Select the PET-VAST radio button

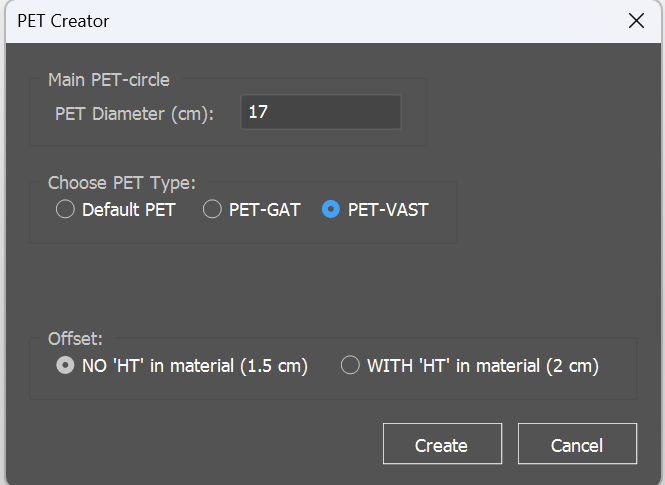[331, 210]
